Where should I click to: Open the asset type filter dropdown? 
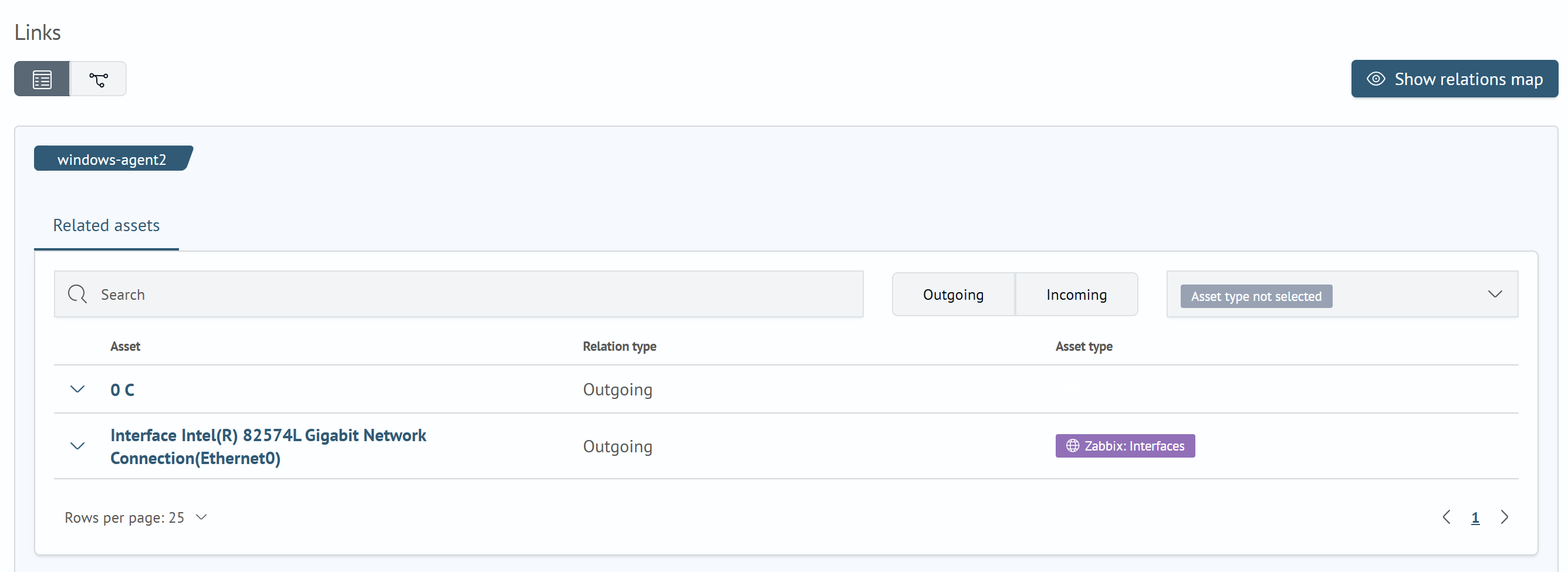click(1494, 295)
